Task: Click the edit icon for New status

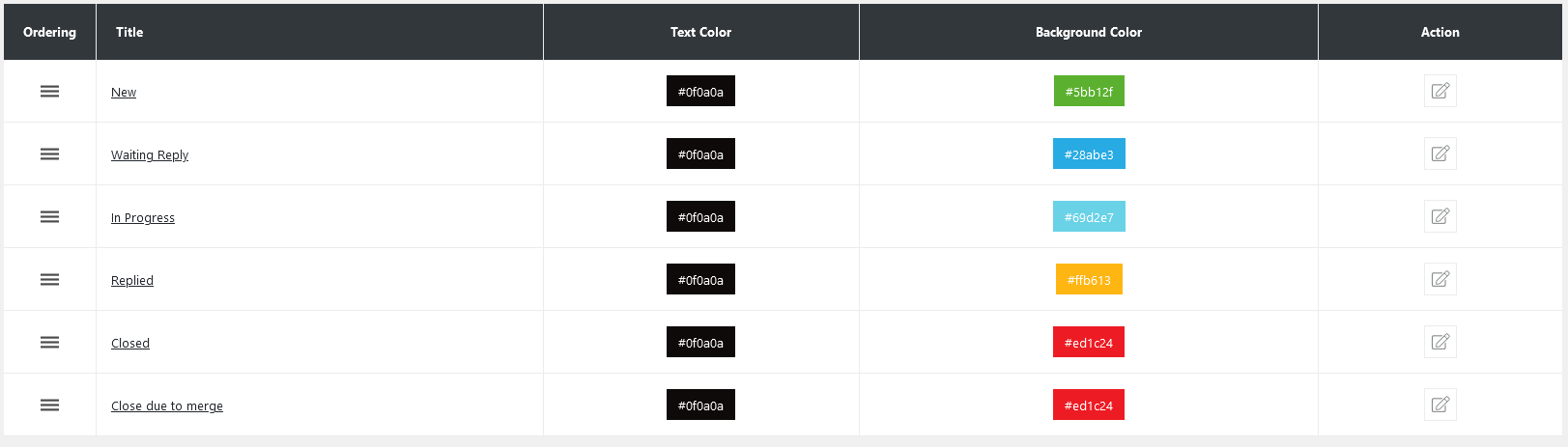Action: coord(1440,92)
